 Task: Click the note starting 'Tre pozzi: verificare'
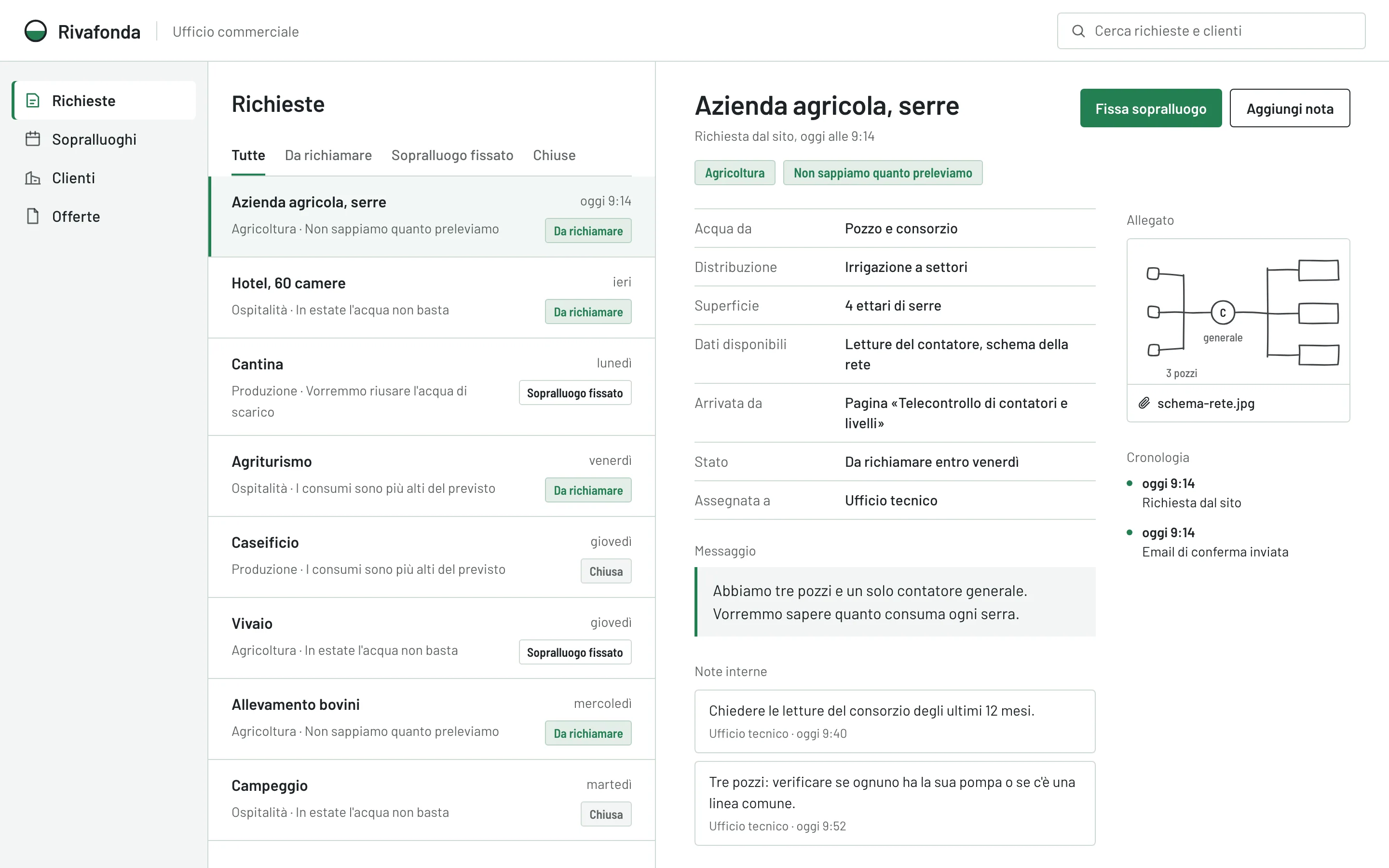895,803
